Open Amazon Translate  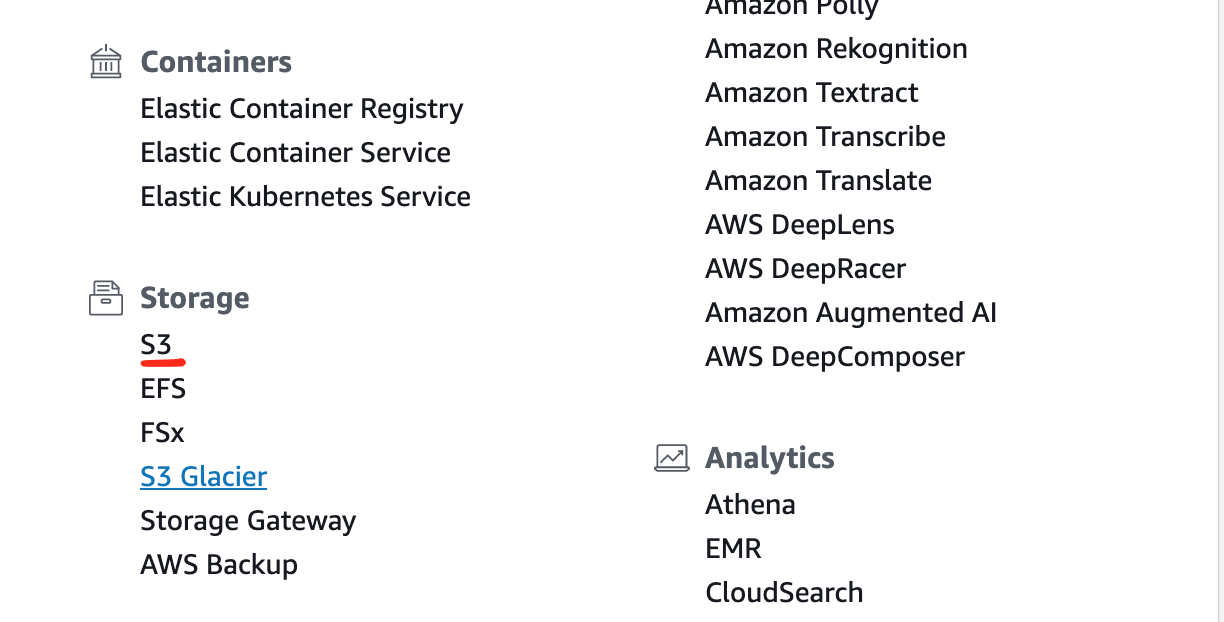pyautogui.click(x=819, y=181)
